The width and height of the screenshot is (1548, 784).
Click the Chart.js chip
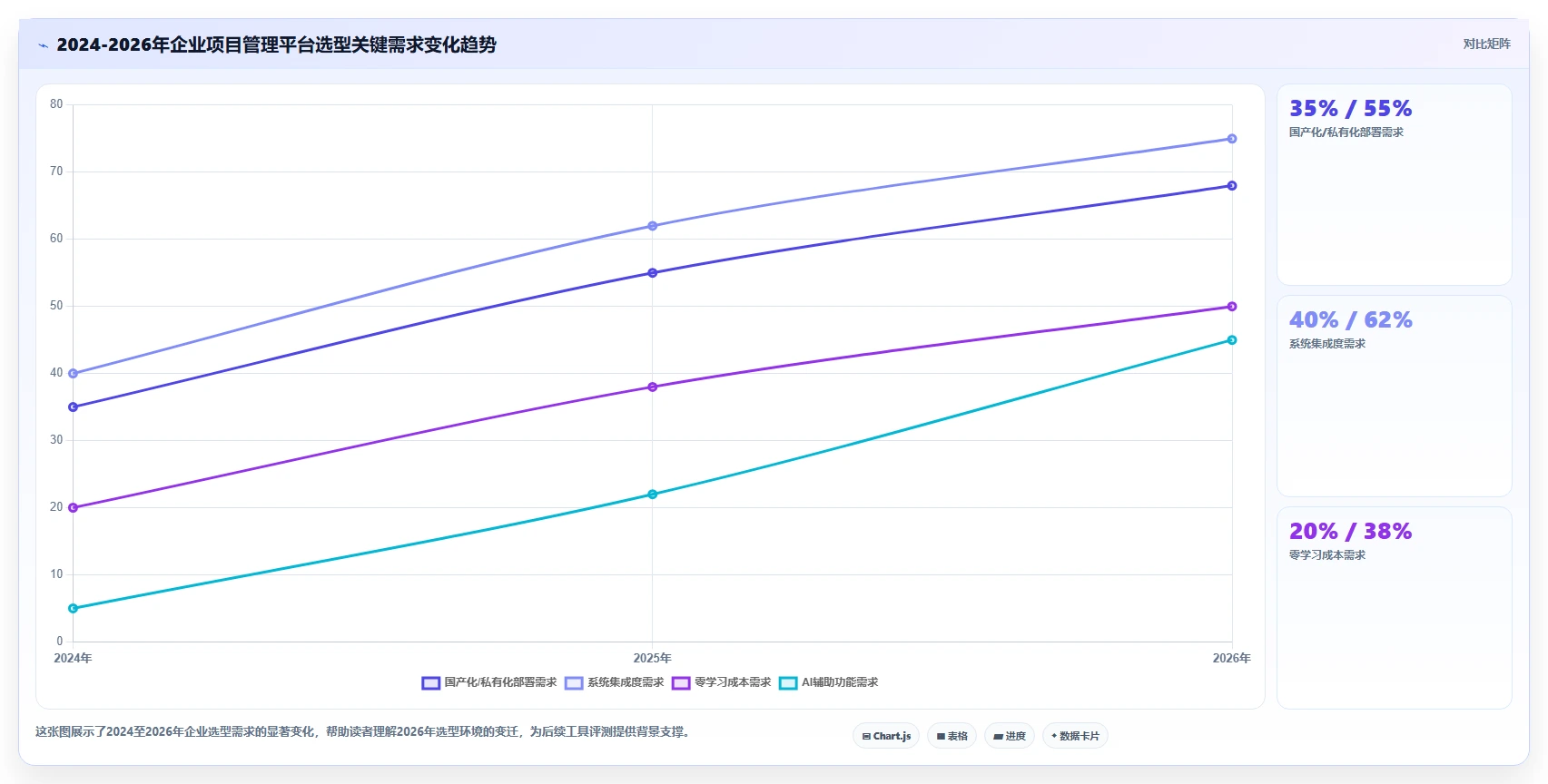tap(886, 736)
